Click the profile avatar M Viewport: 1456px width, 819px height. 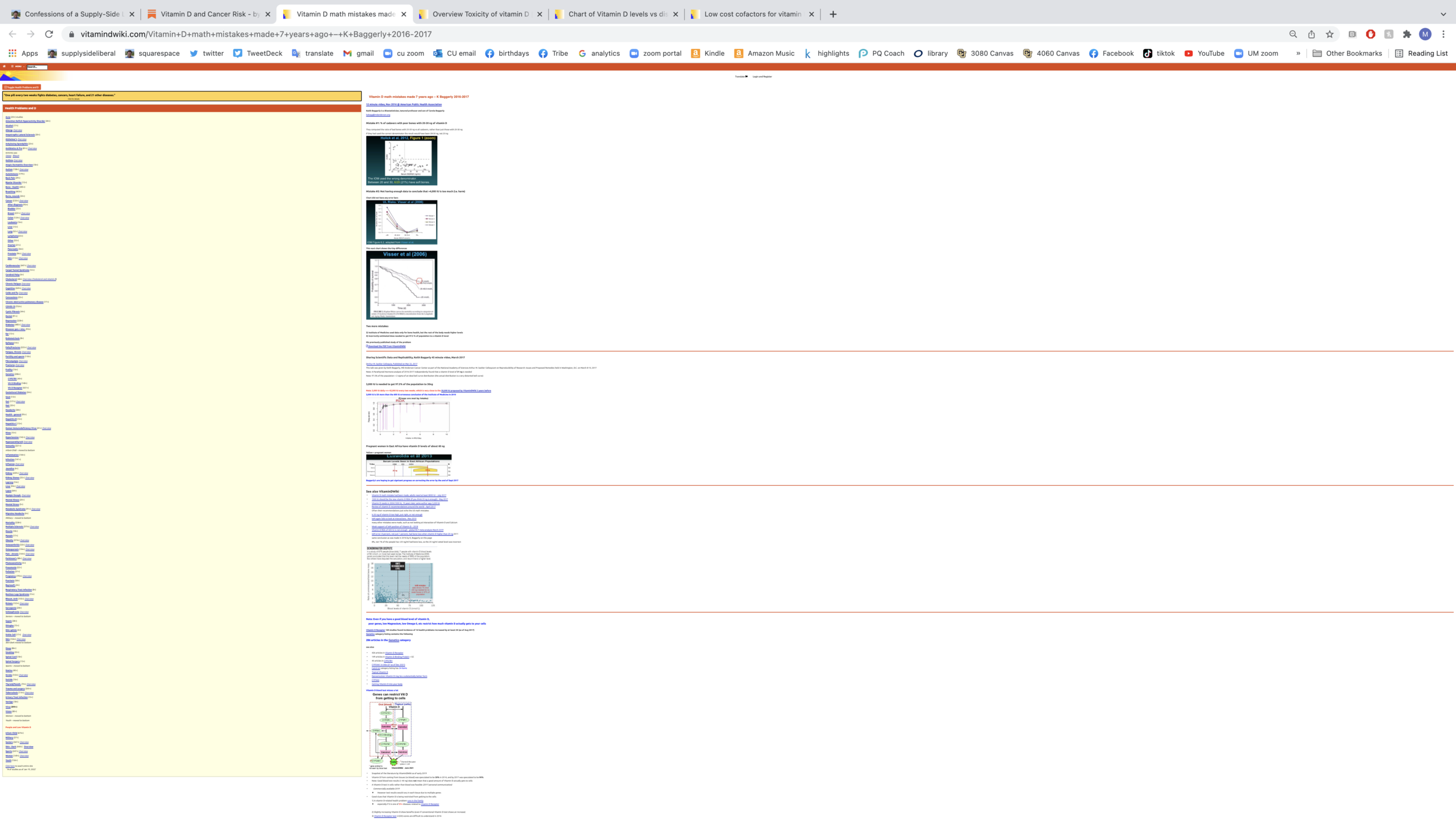coord(1425,34)
